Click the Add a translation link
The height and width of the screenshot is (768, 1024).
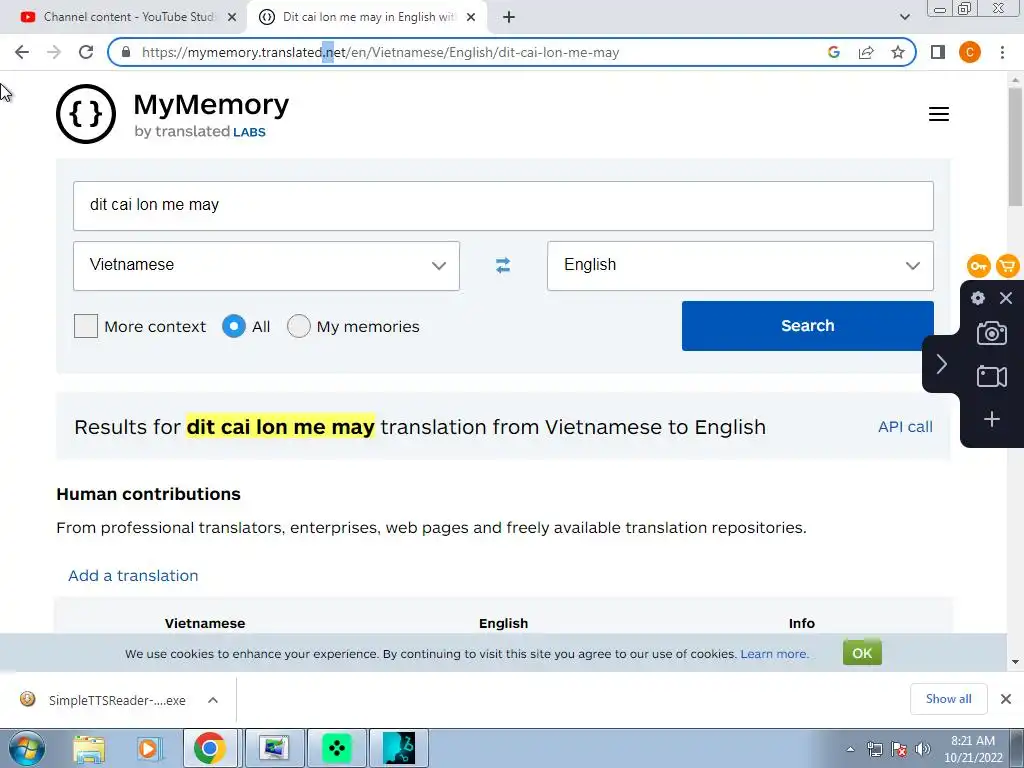tap(133, 575)
